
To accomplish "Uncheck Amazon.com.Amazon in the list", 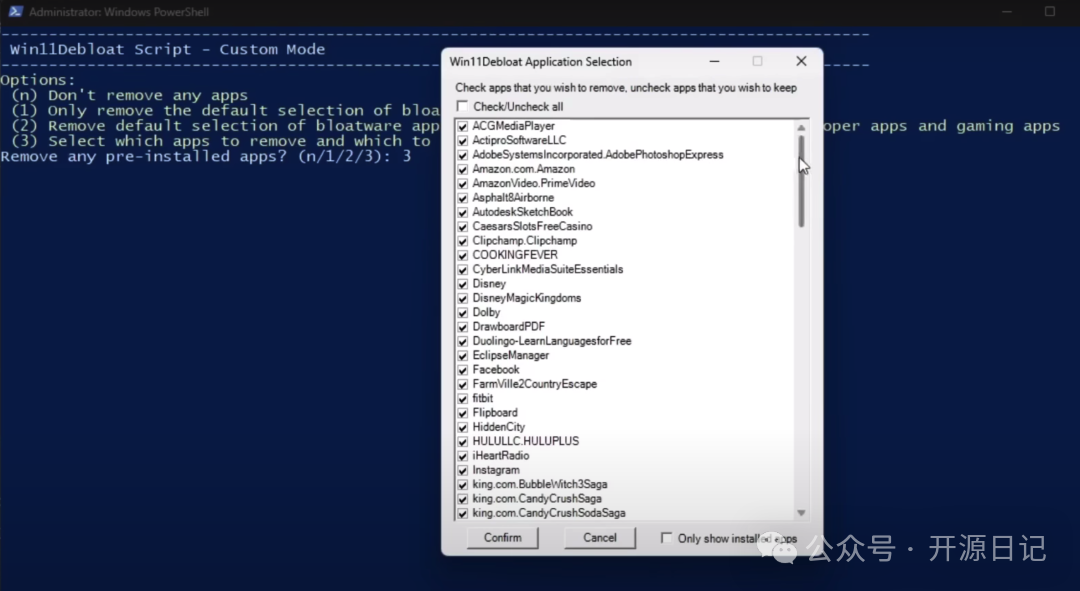I will (462, 170).
